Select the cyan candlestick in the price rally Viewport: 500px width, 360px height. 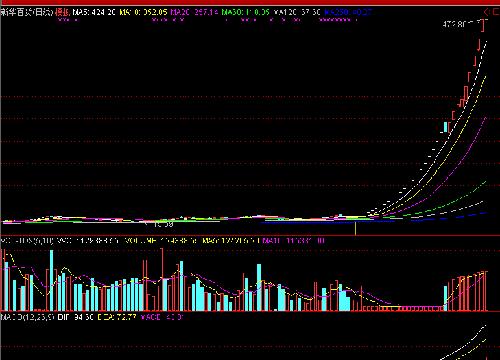[x=446, y=127]
